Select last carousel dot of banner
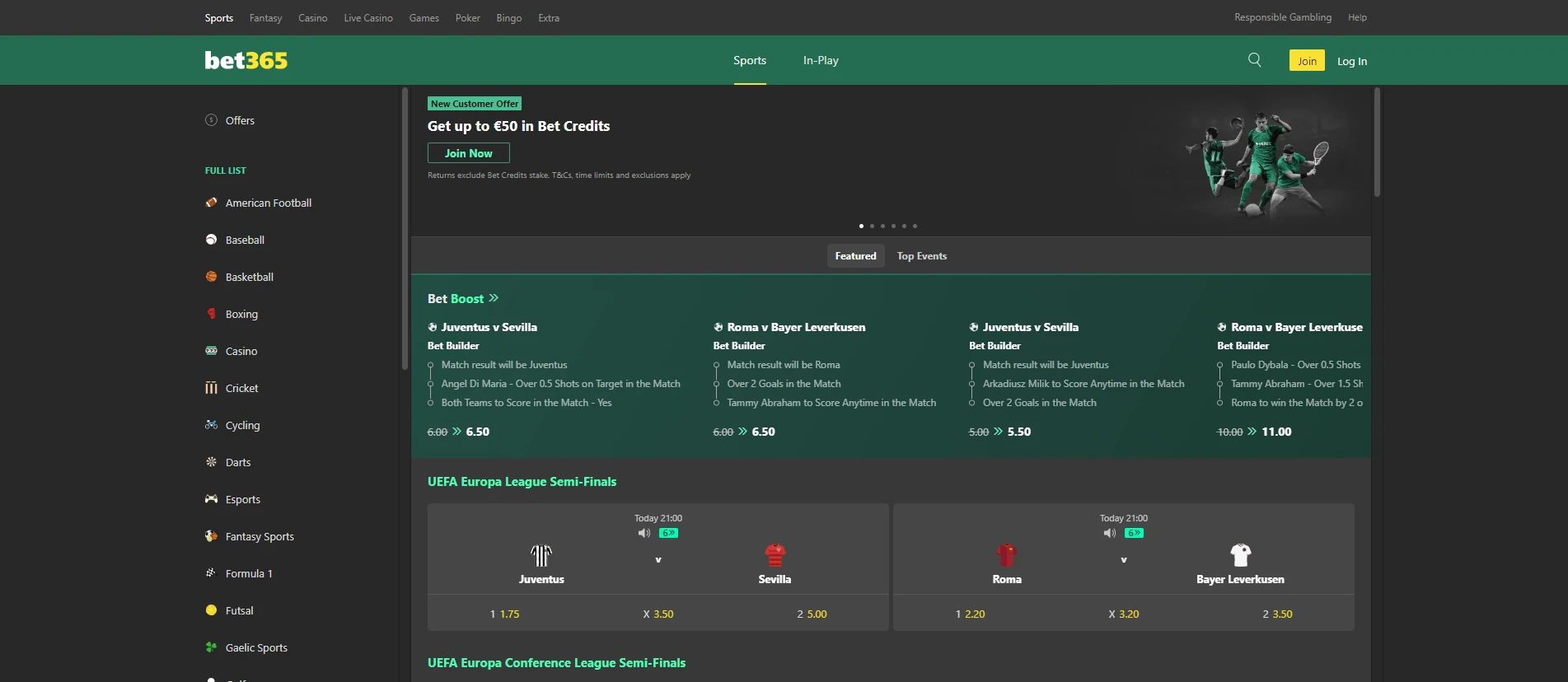Screen dimensions: 1568x682 915,226
